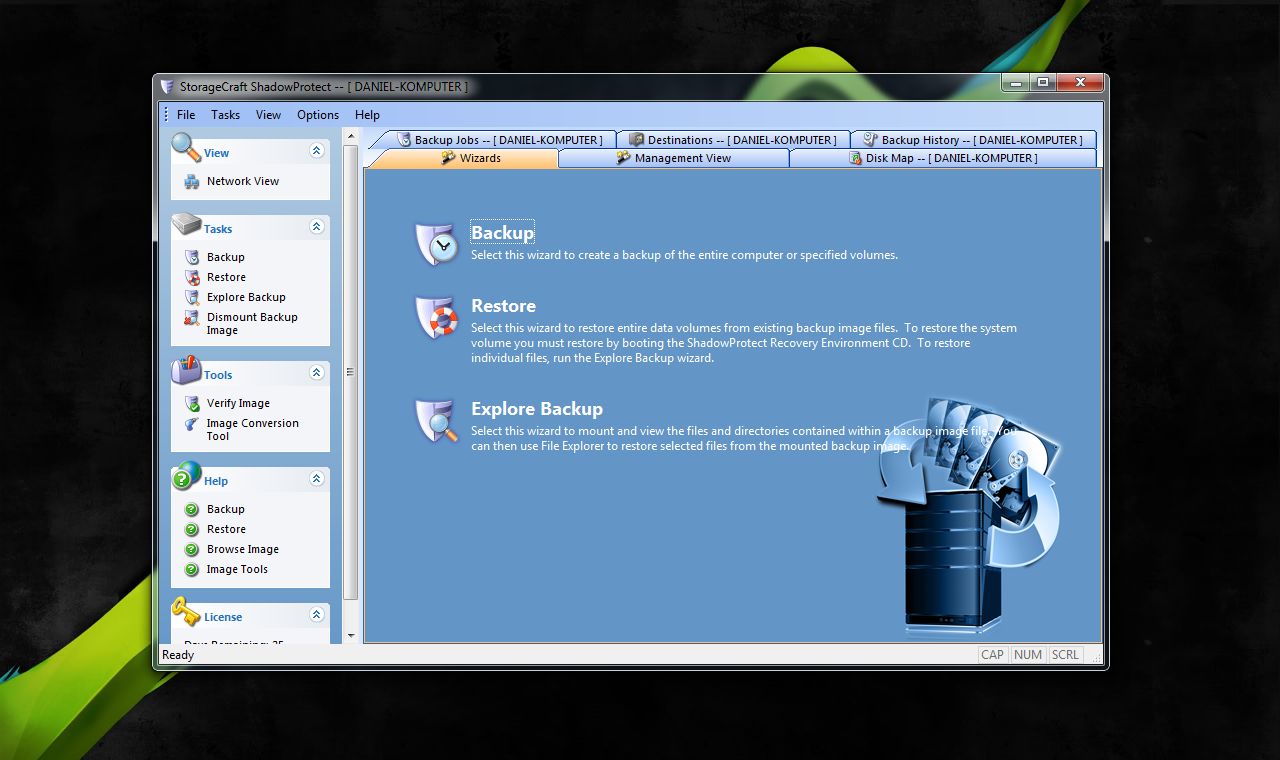
Task: Click the Explore Backup icon under Tasks
Action: (x=192, y=297)
